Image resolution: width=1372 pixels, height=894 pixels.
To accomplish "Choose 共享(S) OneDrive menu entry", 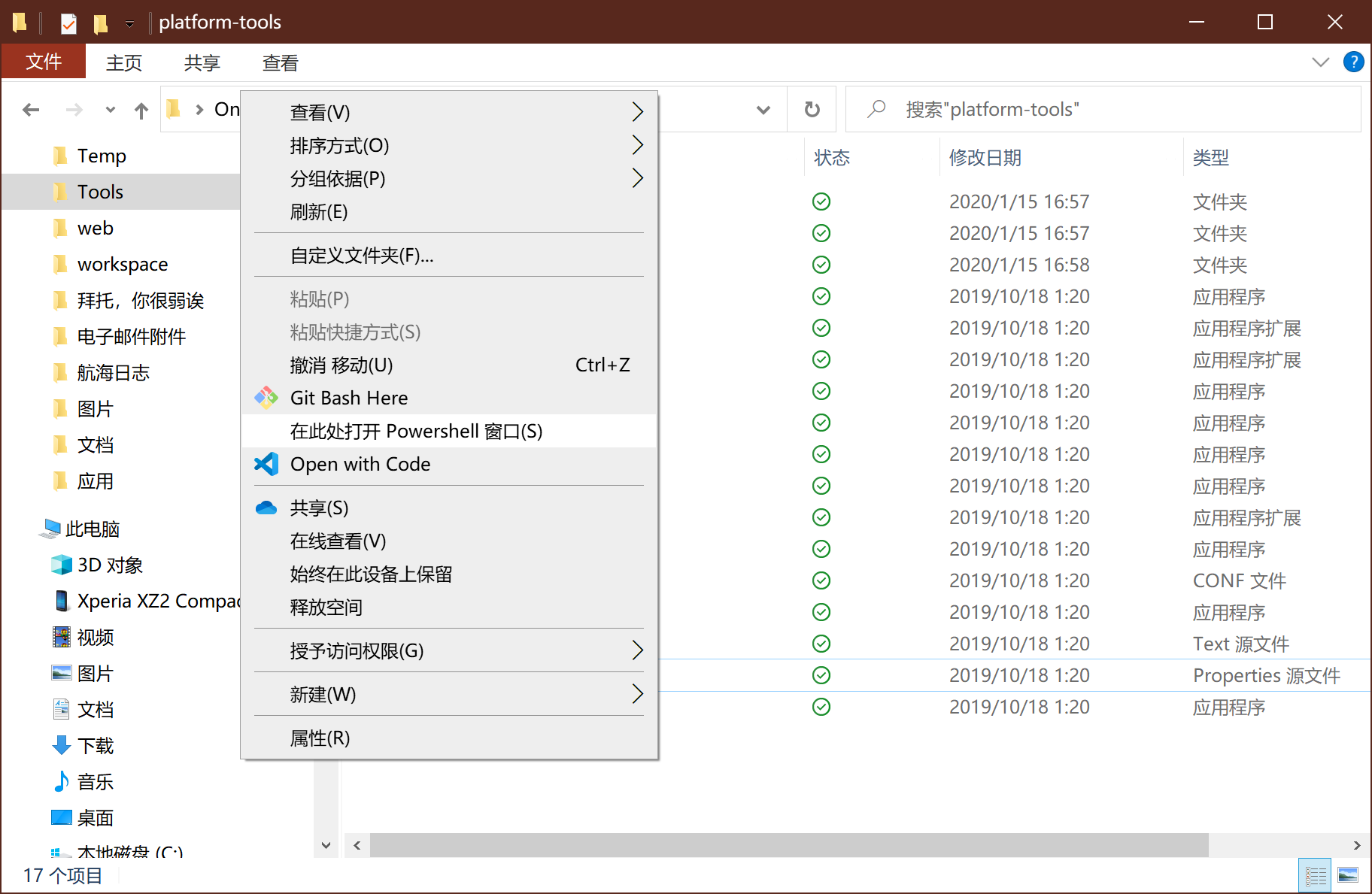I will click(x=449, y=508).
